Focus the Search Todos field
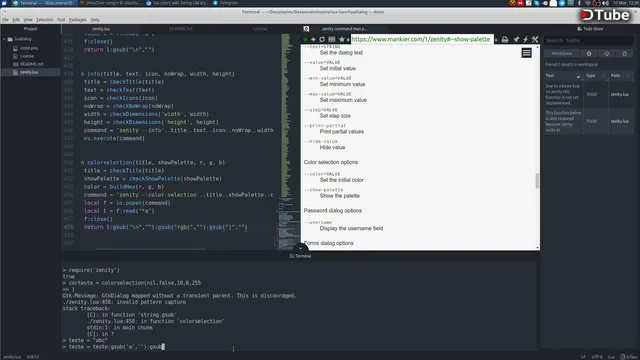Image resolution: width=640 pixels, height=360 pixels. point(589,40)
